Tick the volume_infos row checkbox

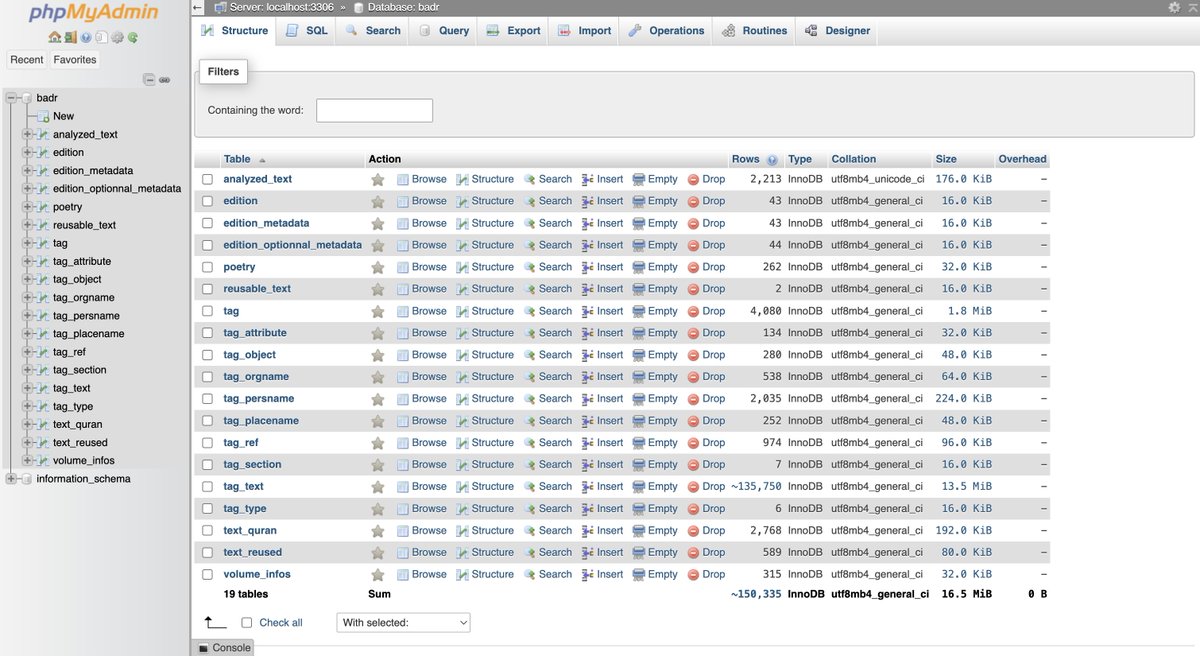pyautogui.click(x=207, y=575)
